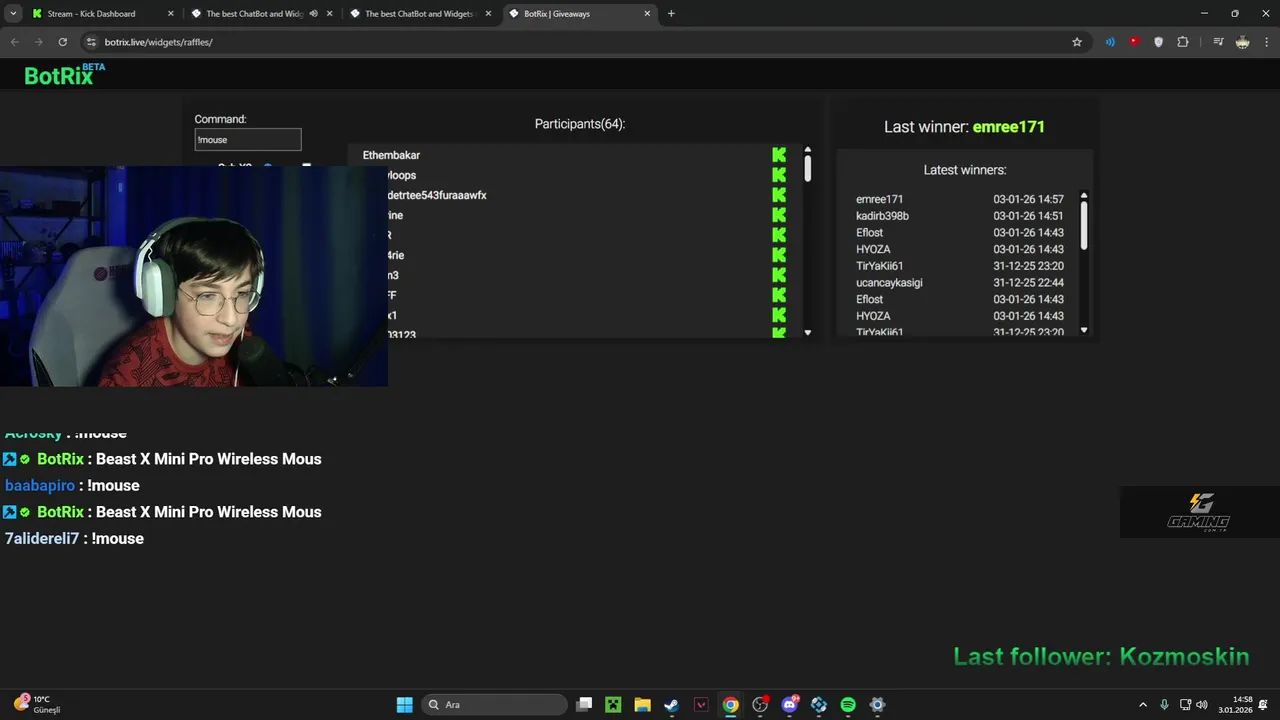Open the media control toolbar icon

(1218, 42)
